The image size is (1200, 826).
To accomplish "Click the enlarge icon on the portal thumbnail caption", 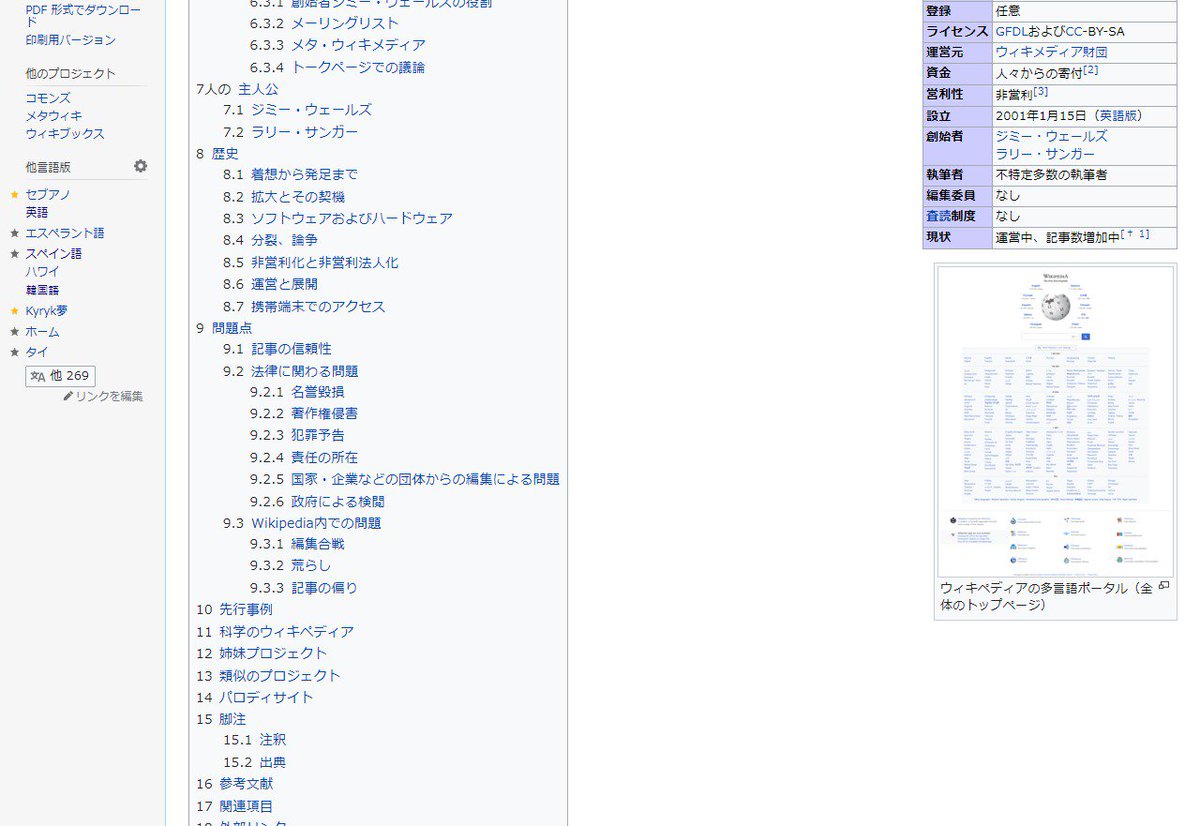I will 1163,586.
